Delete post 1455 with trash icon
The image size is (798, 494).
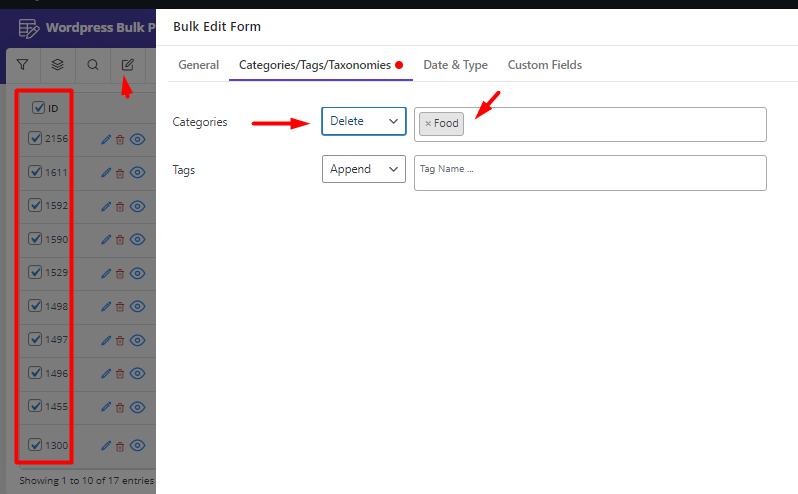120,408
